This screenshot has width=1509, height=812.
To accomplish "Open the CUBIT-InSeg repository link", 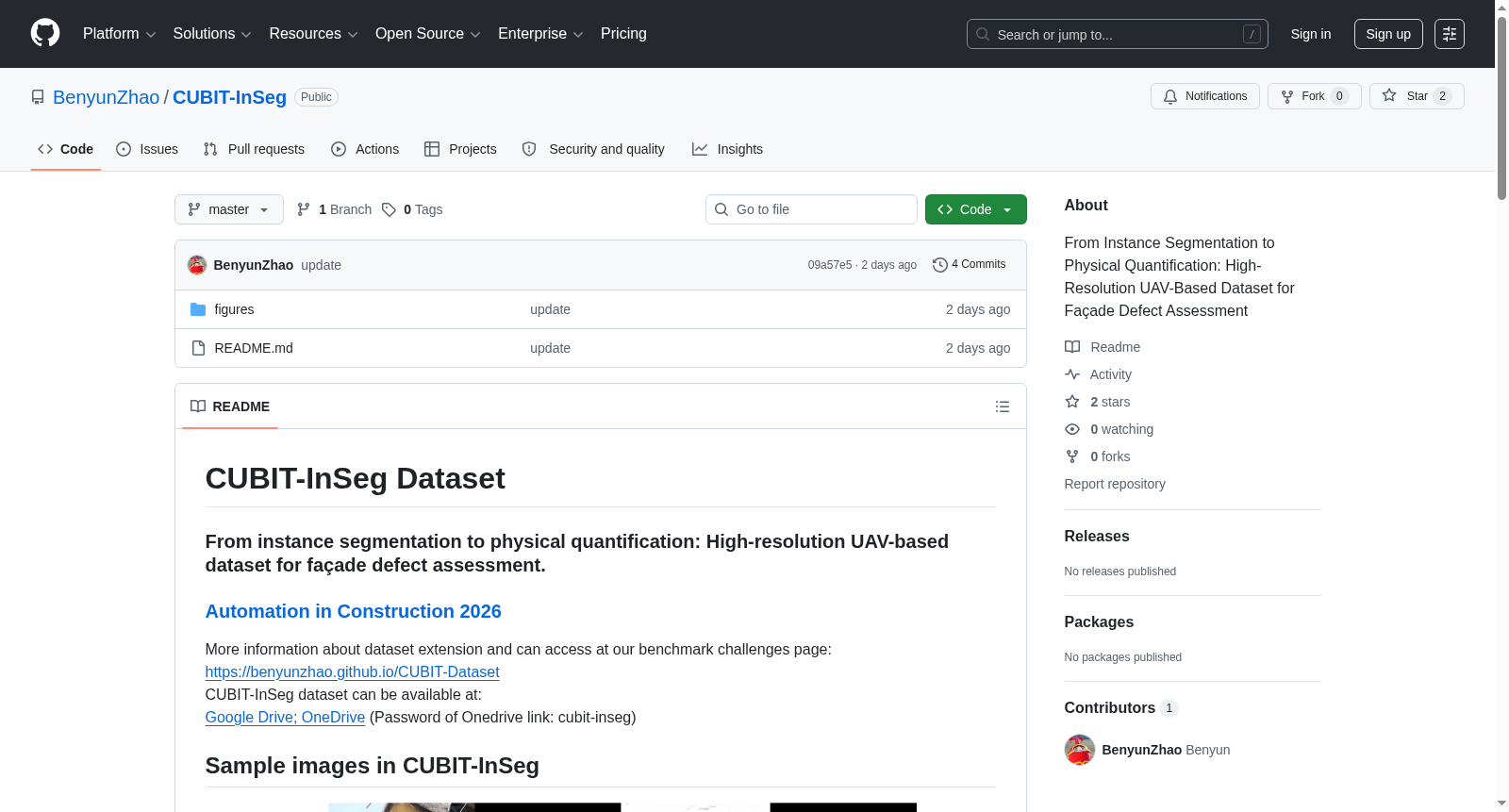I will coord(229,97).
